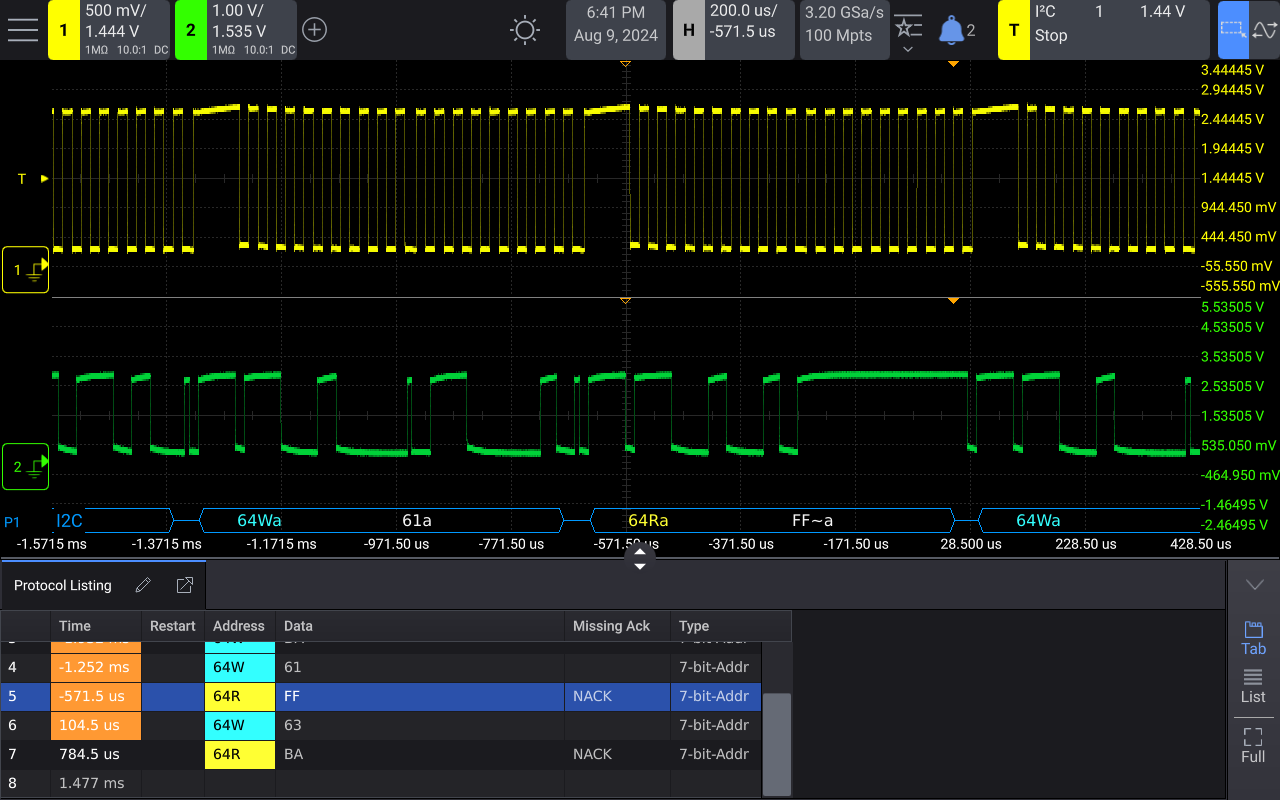The height and width of the screenshot is (800, 1280).
Task: Open the clock showing 6:41 PM
Action: [x=615, y=30]
